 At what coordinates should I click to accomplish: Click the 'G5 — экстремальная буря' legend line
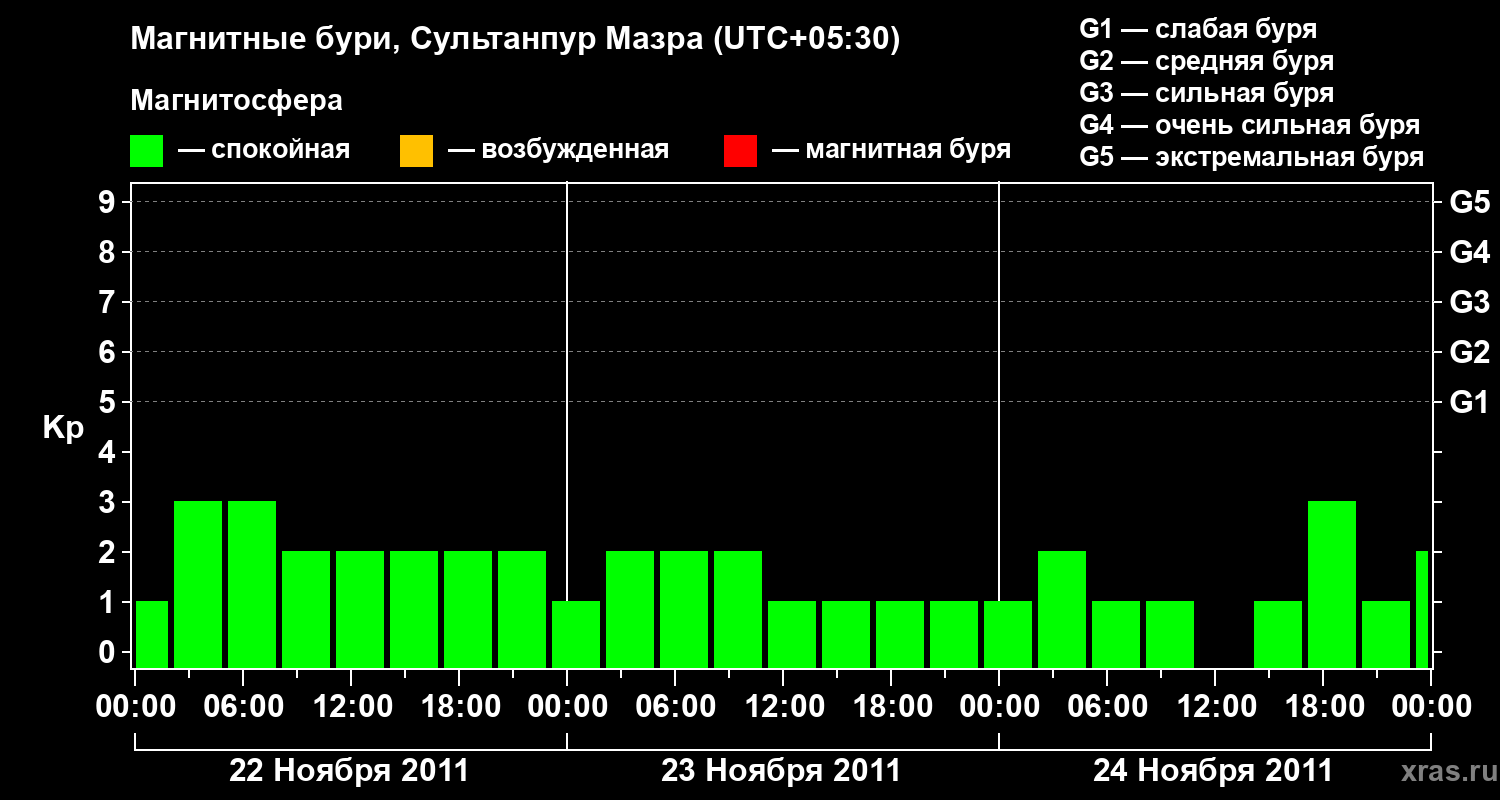(1252, 157)
